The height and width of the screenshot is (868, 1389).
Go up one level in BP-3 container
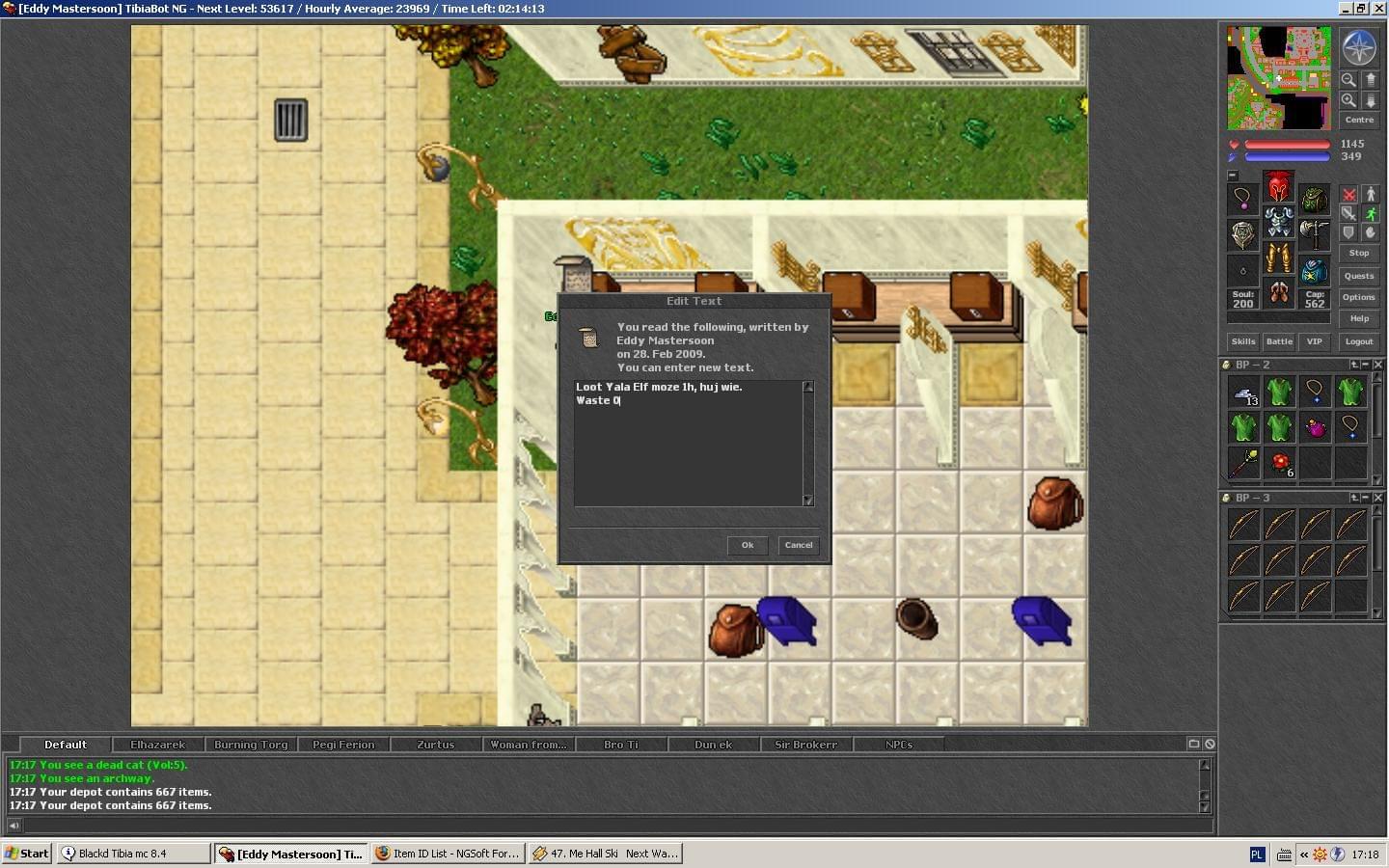(1355, 498)
